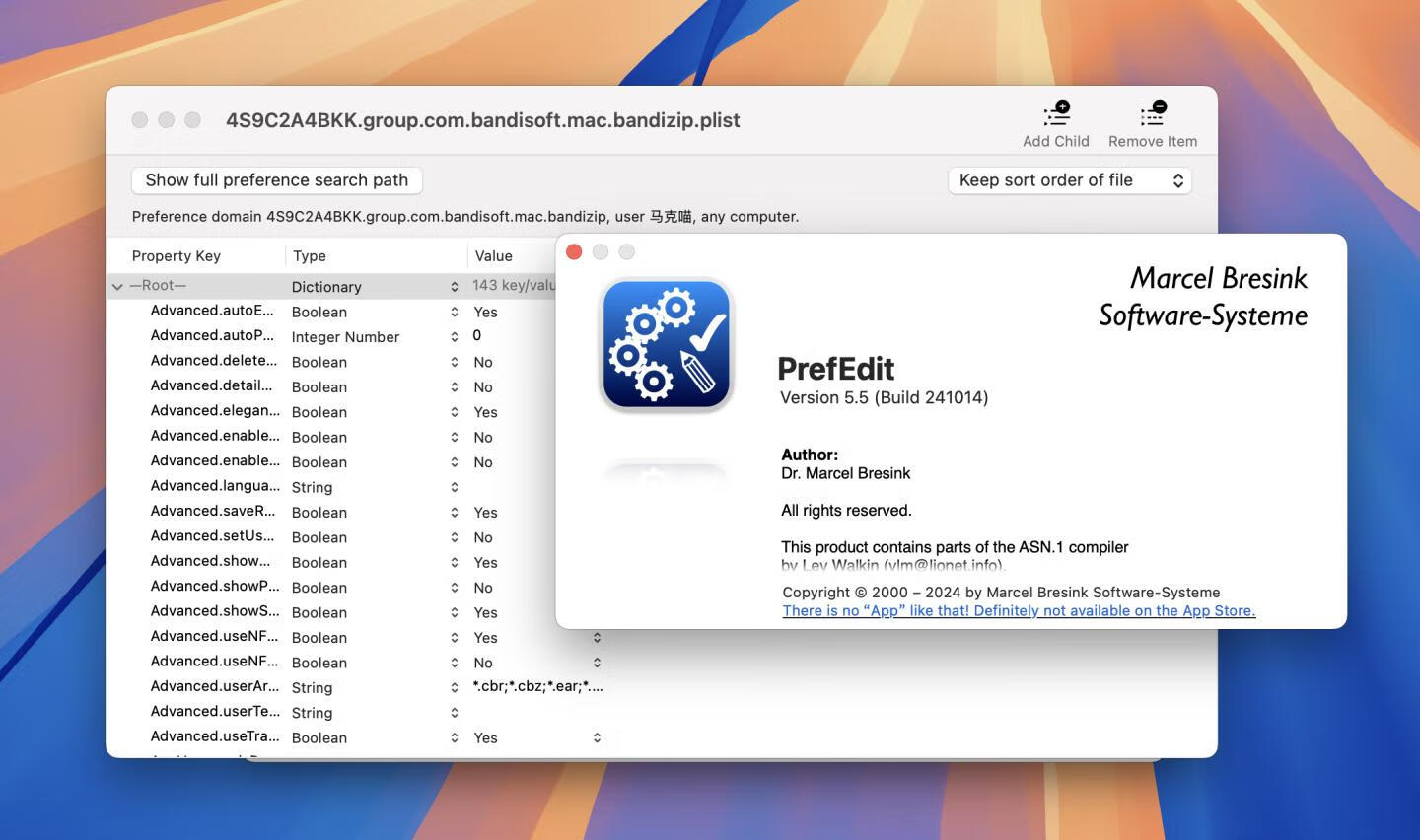Click the Value column header
This screenshot has height=840, width=1420.
coord(493,255)
